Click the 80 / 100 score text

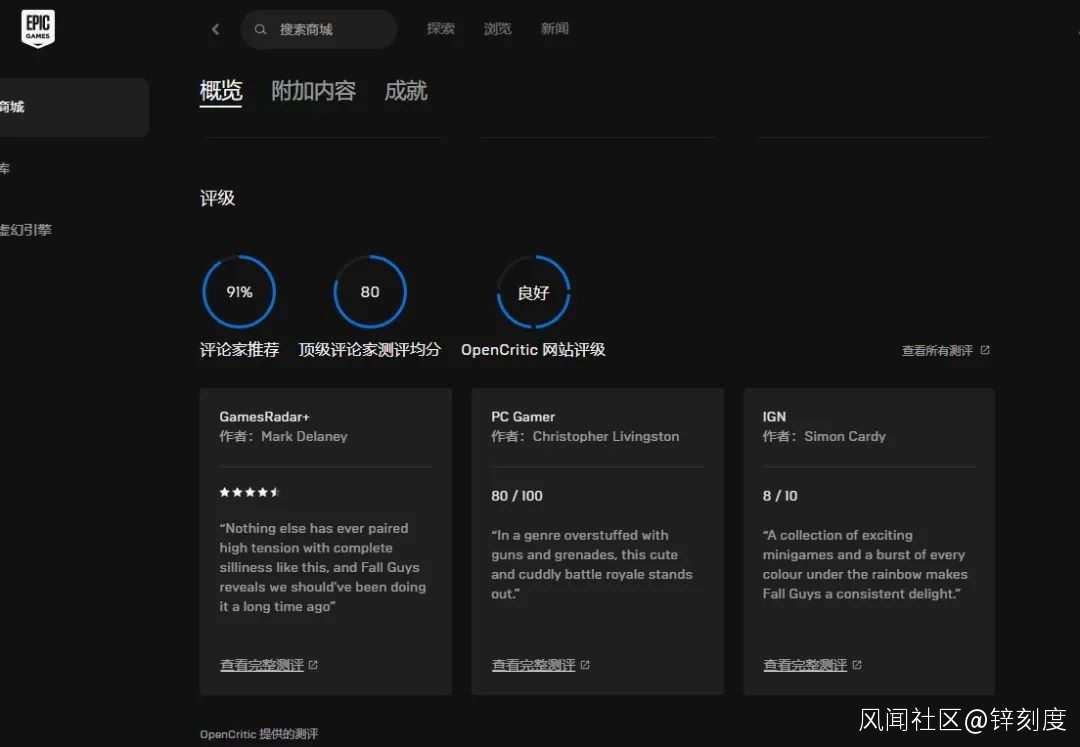[517, 496]
